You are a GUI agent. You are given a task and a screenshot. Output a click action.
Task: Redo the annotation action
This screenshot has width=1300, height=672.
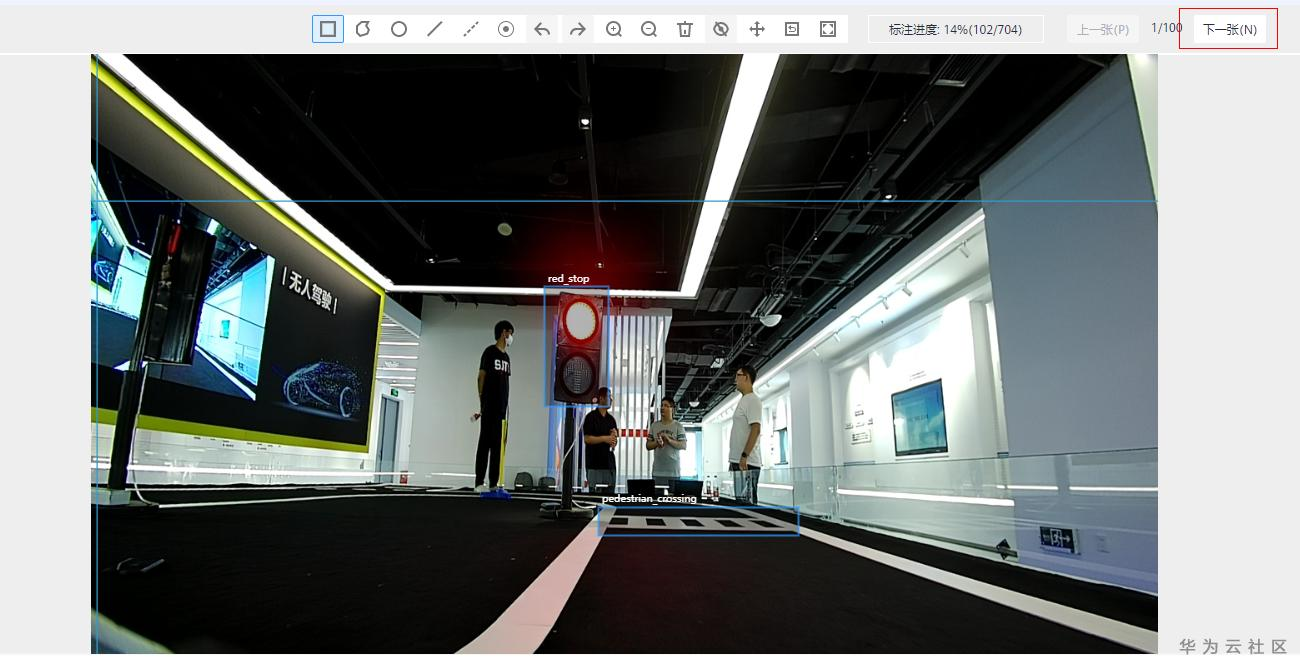(x=577, y=29)
